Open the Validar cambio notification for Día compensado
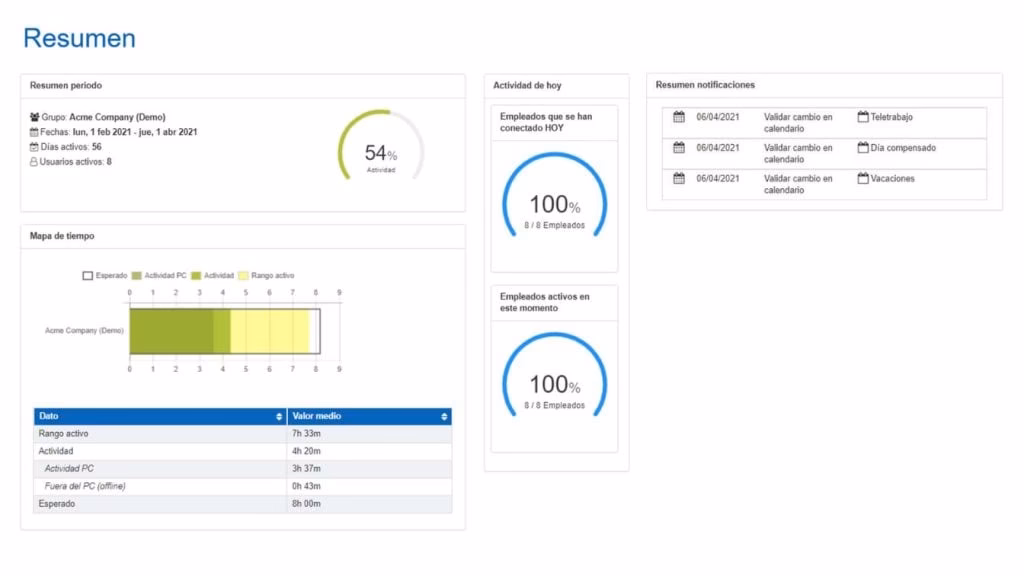 click(x=798, y=153)
